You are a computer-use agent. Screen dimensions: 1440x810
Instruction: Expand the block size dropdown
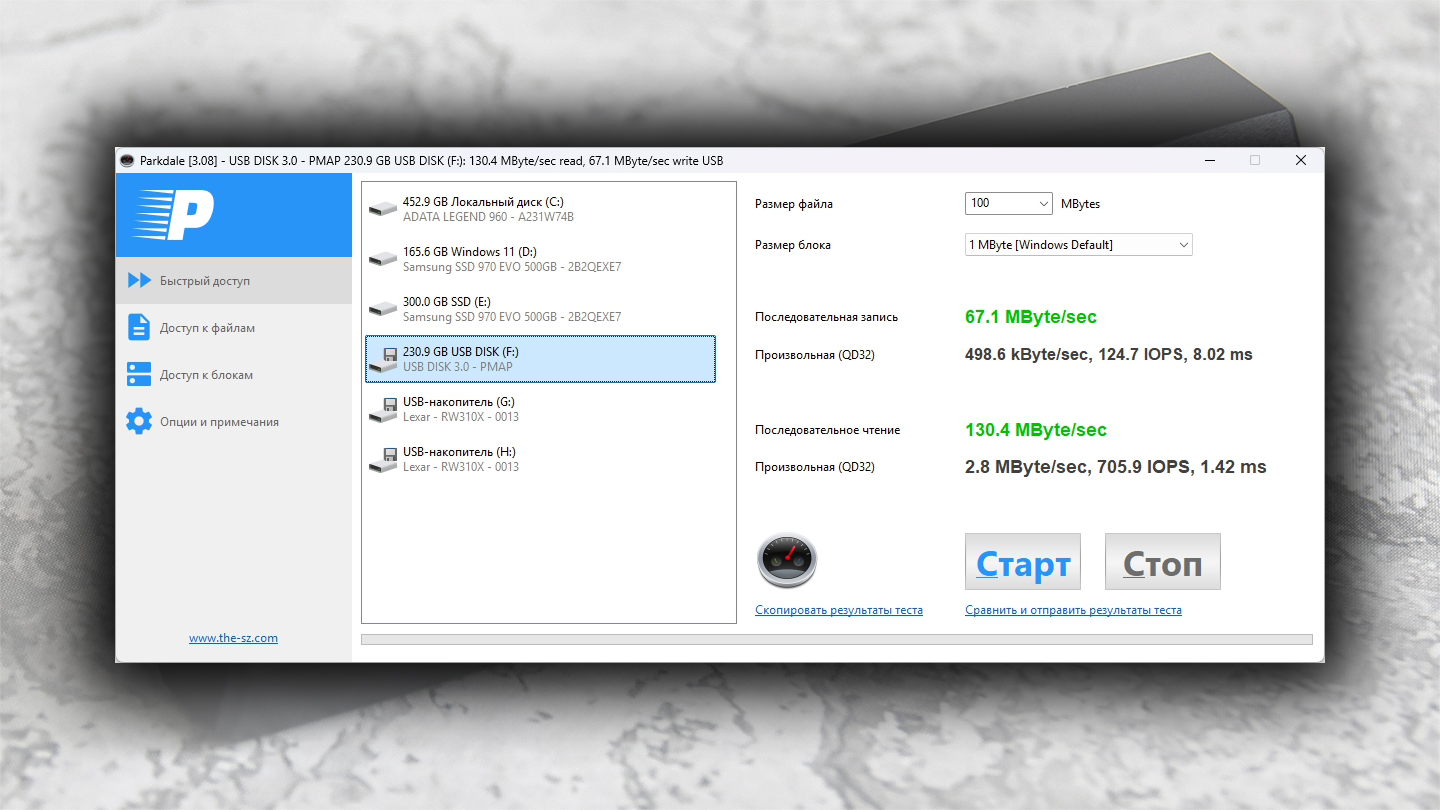(x=1079, y=244)
